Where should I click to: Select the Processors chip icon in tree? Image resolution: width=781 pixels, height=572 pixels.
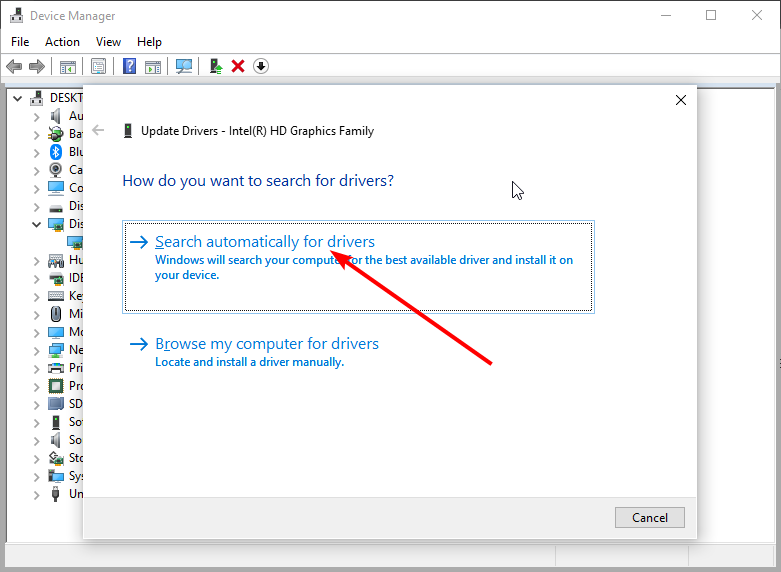click(56, 386)
